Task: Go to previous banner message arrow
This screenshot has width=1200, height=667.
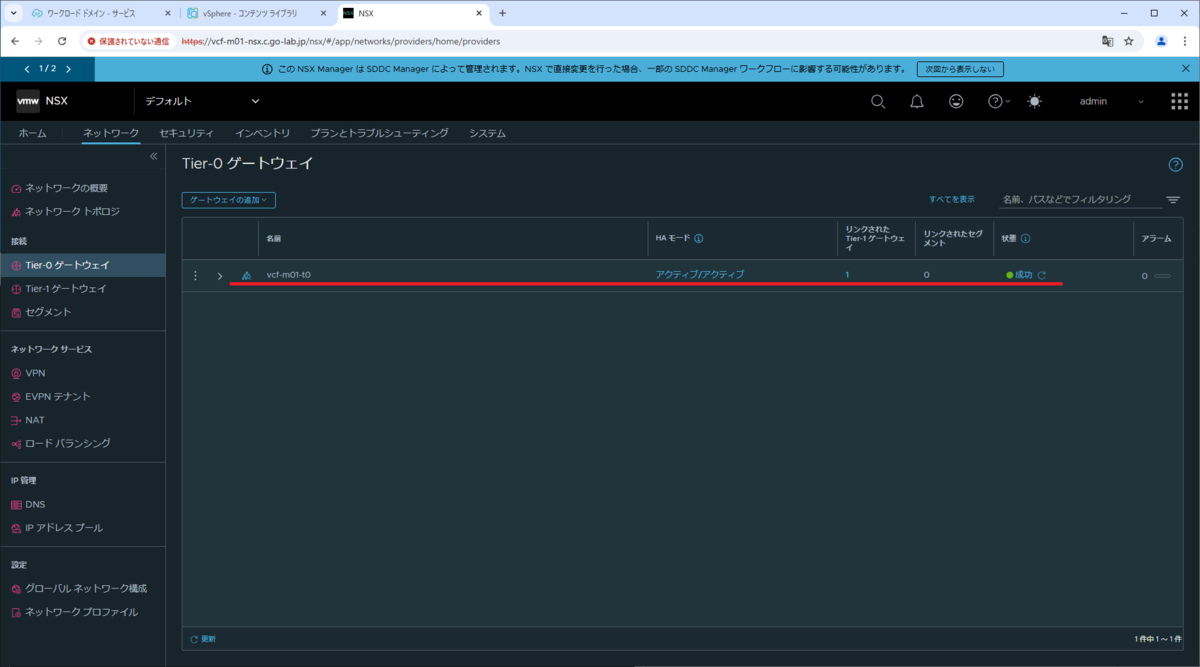Action: pos(27,69)
